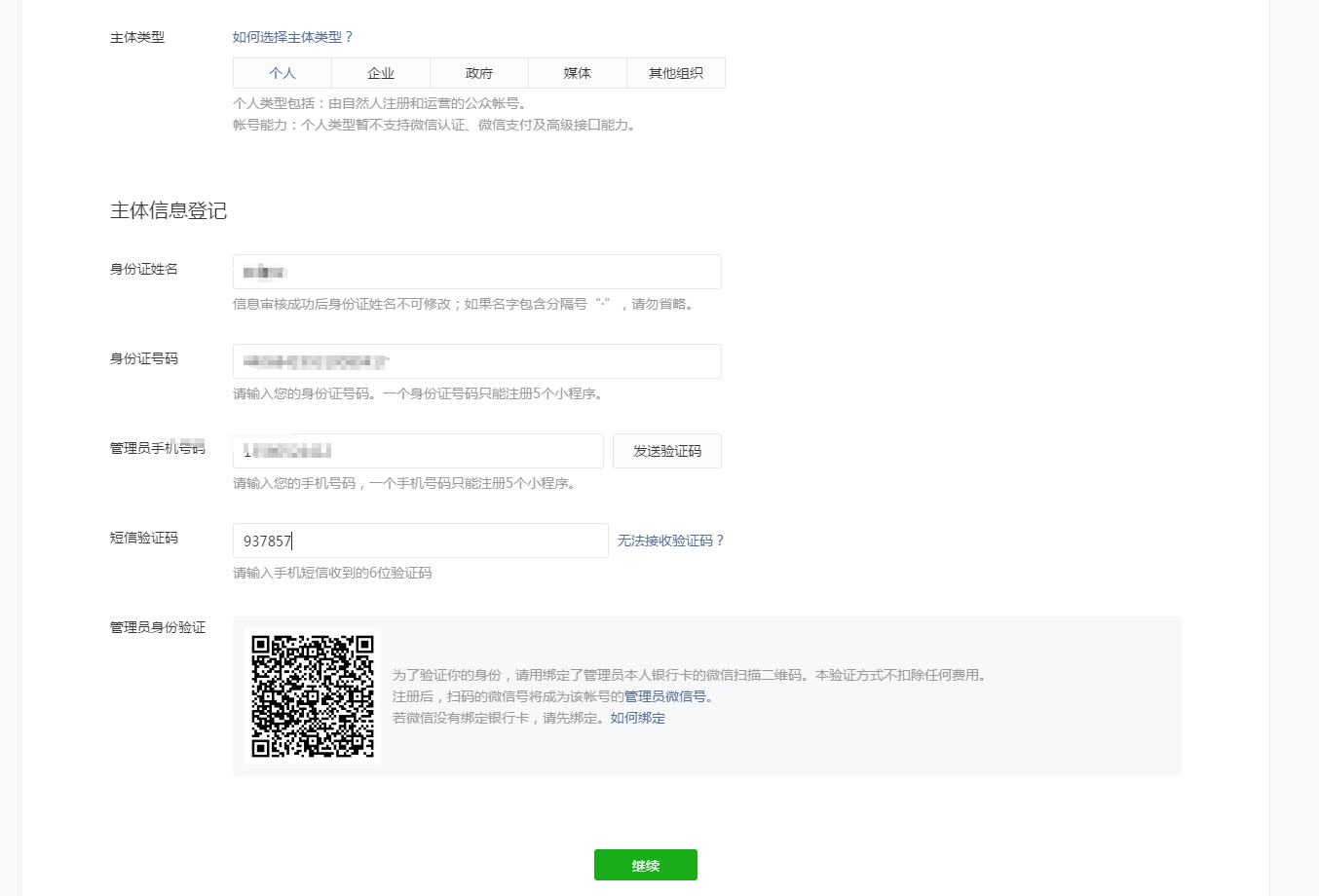This screenshot has width=1319, height=896.
Task: Click the 发送验证码 button
Action: [x=667, y=451]
